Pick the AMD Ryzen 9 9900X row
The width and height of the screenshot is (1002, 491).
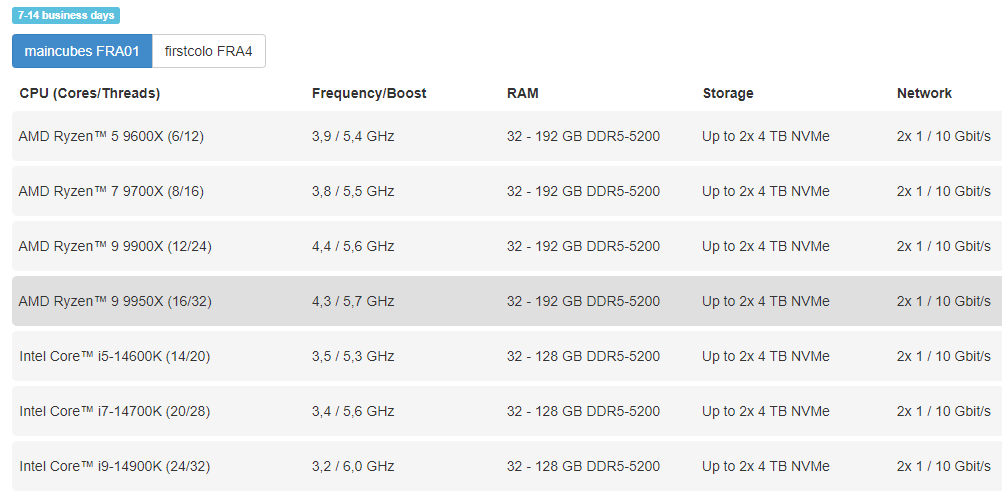507,246
